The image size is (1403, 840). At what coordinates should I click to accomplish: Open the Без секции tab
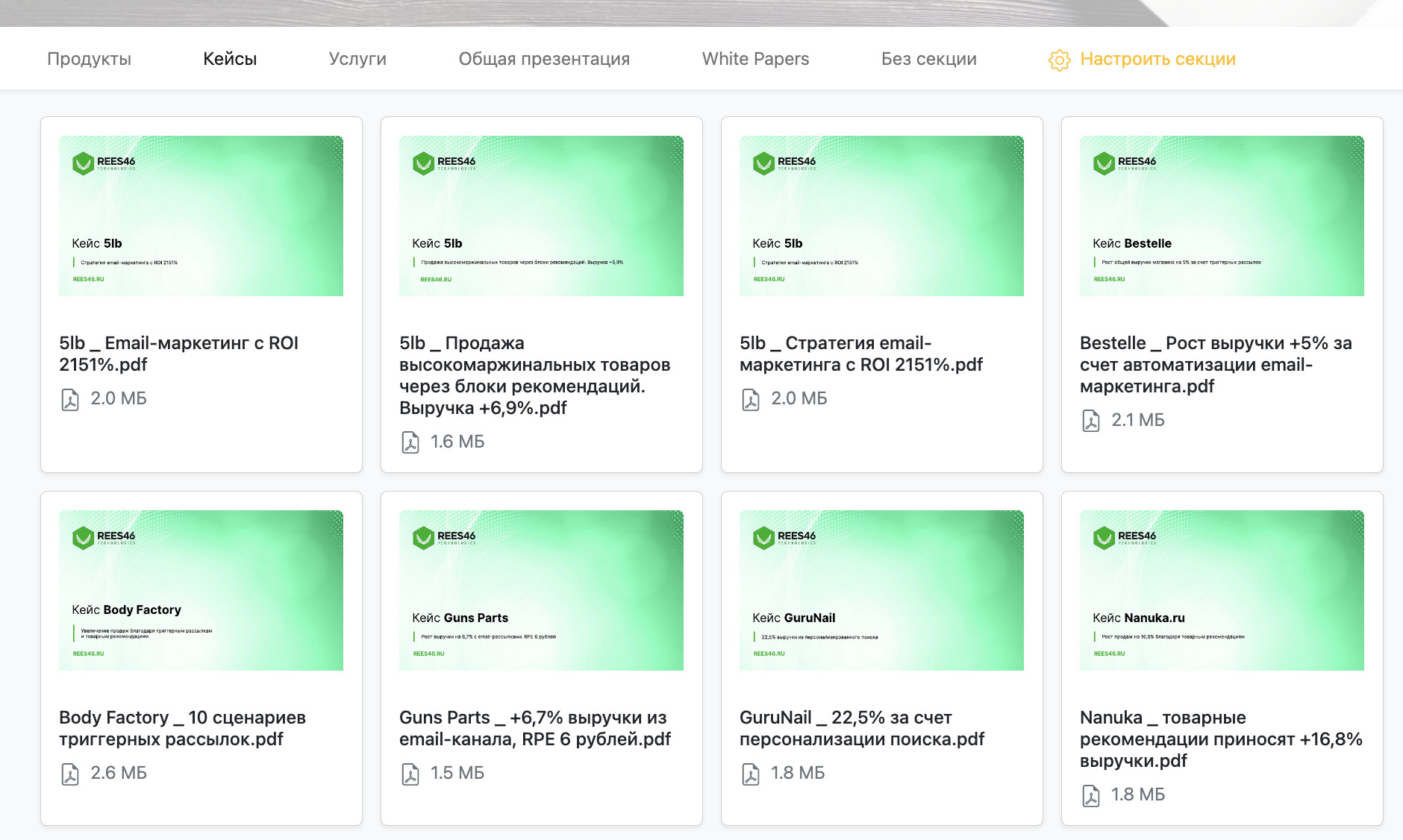(x=928, y=59)
